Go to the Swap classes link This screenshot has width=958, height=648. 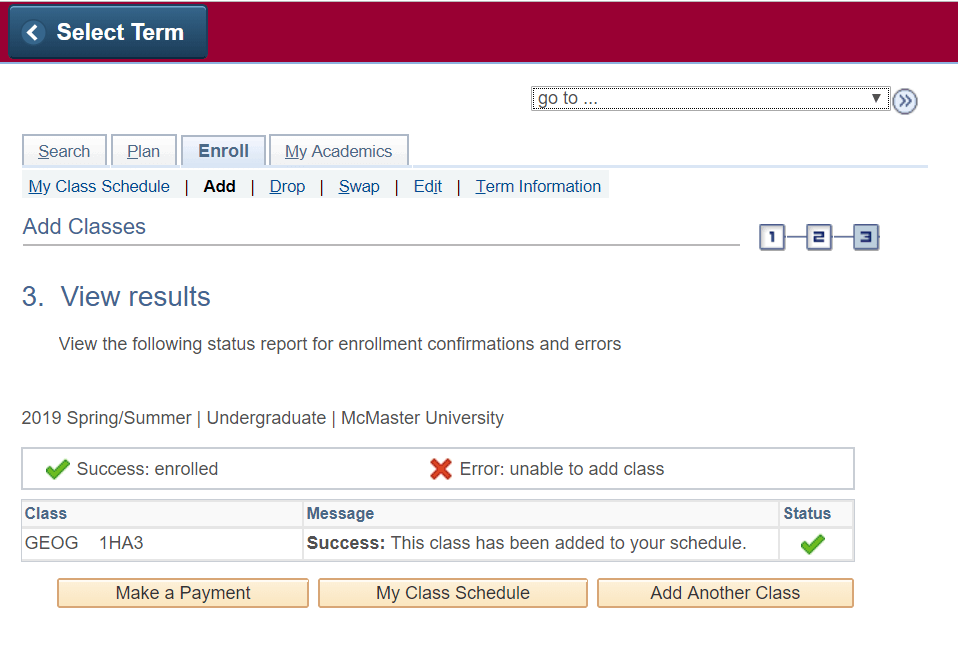tap(359, 186)
